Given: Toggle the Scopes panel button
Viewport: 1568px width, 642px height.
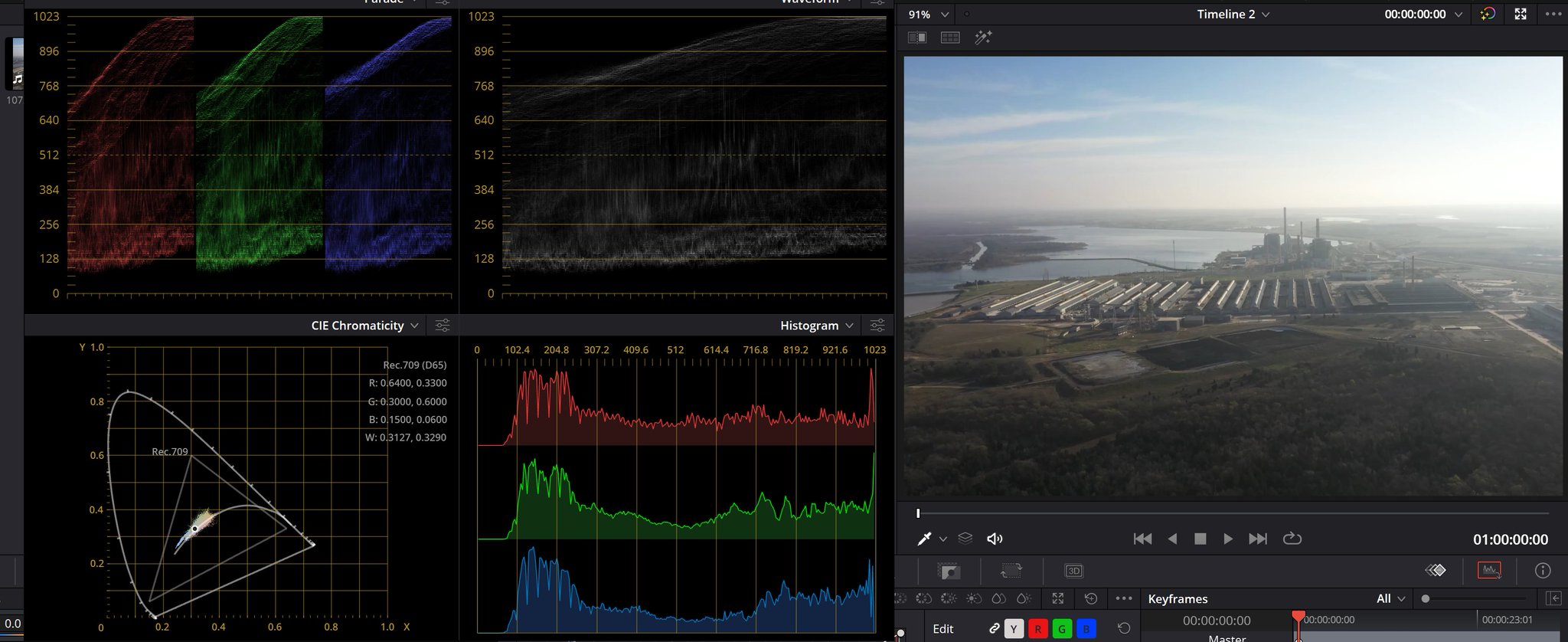Looking at the screenshot, I should click(1489, 570).
